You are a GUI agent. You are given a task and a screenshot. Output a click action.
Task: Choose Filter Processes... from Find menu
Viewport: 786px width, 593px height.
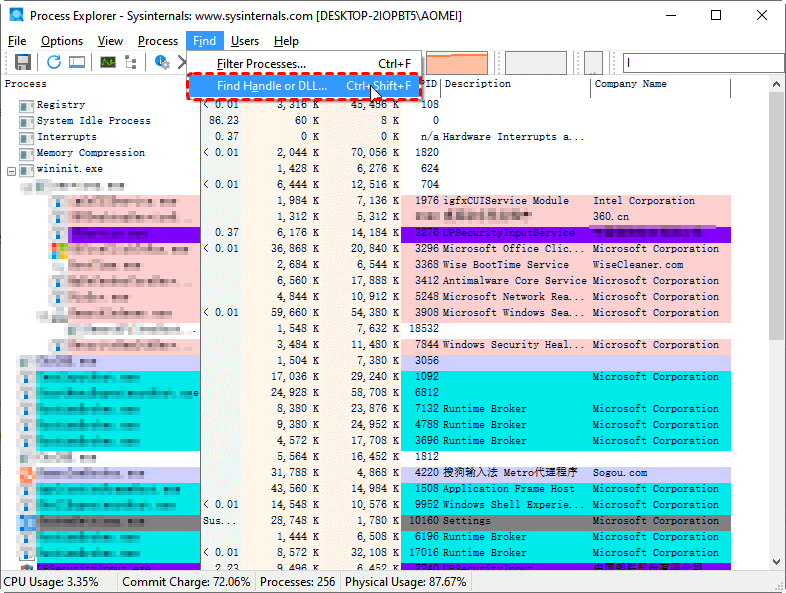point(304,64)
